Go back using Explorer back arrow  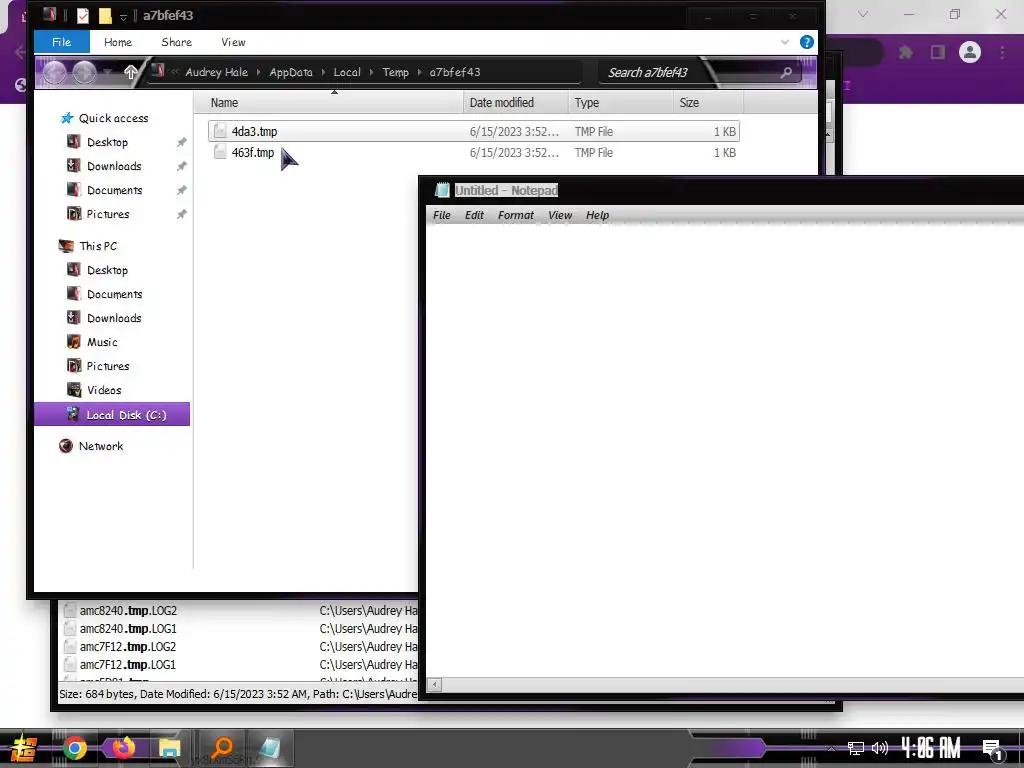(54, 72)
